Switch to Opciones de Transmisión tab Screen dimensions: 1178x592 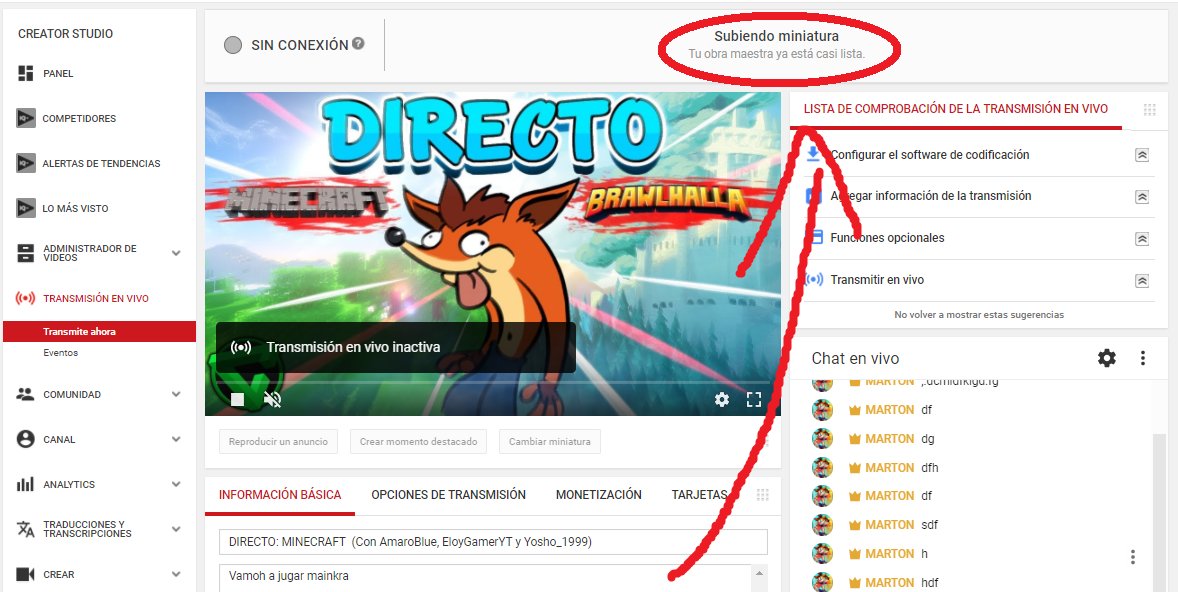pyautogui.click(x=449, y=494)
